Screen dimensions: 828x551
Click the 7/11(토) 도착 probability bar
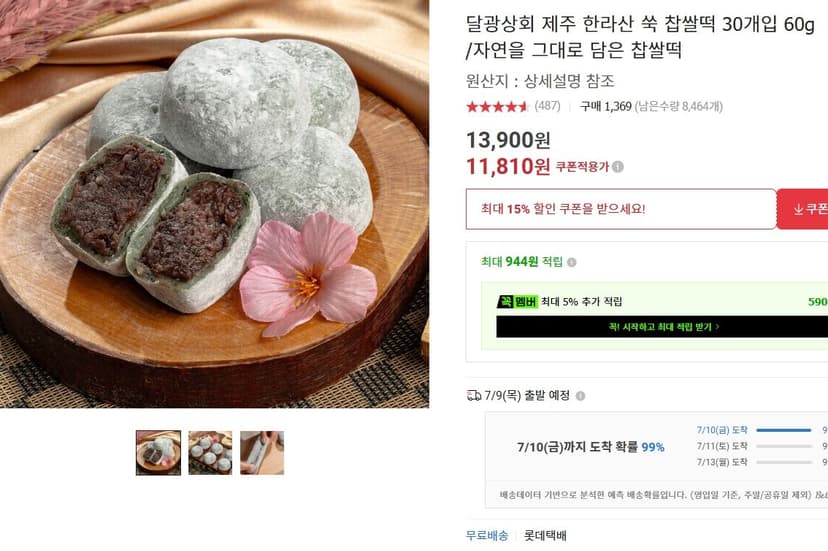tap(784, 446)
